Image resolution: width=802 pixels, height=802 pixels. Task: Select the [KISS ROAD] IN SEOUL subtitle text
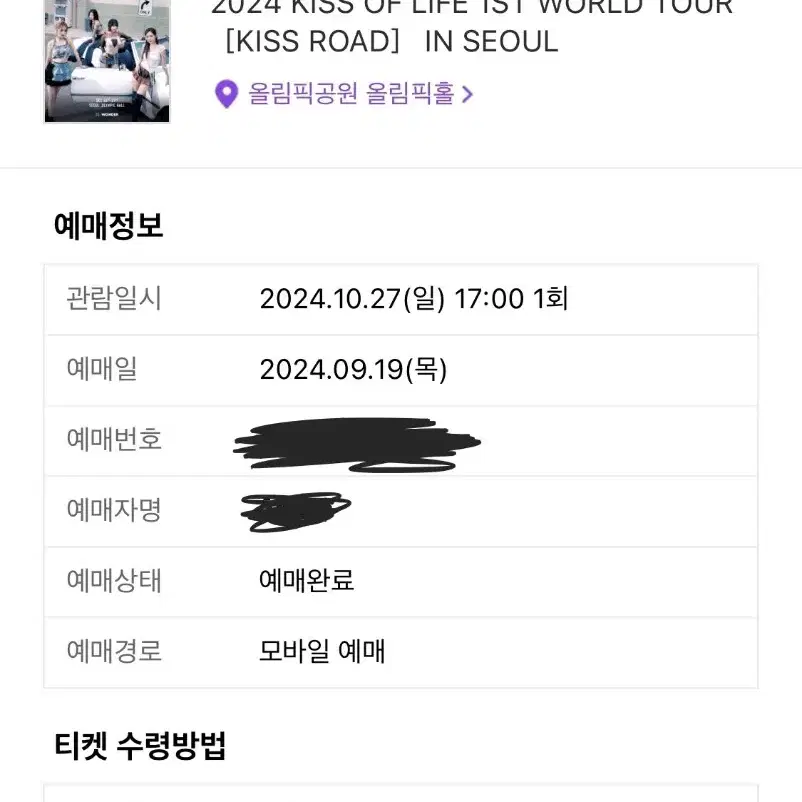click(x=391, y=41)
